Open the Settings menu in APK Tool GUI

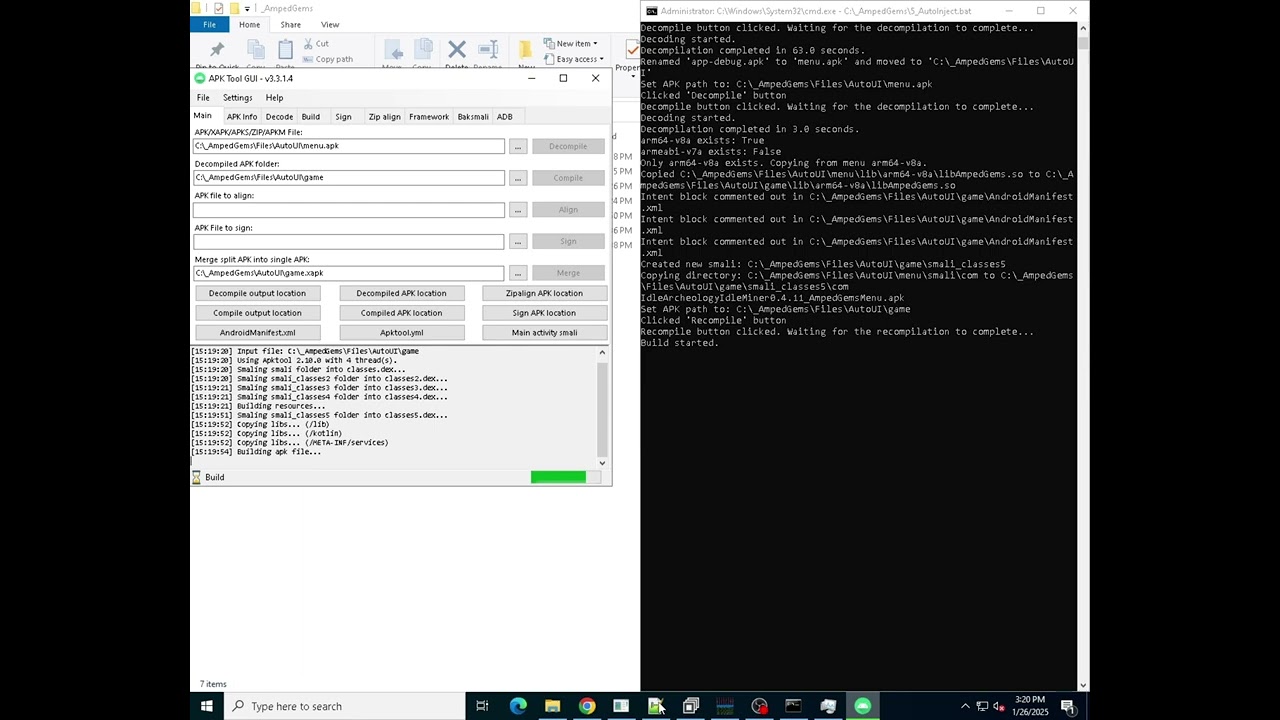coord(237,97)
